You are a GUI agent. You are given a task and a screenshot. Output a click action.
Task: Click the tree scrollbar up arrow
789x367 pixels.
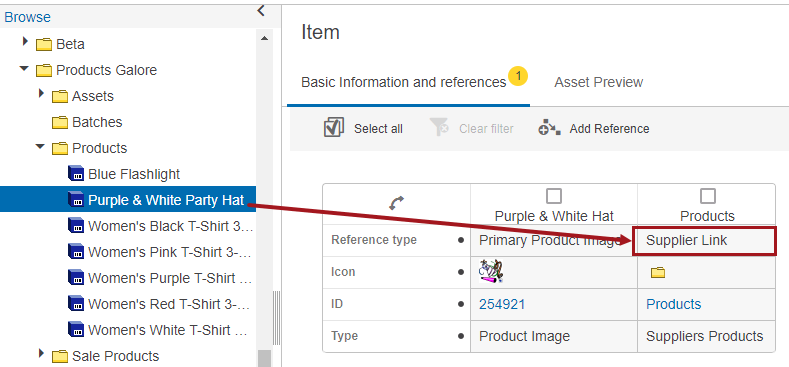click(265, 38)
